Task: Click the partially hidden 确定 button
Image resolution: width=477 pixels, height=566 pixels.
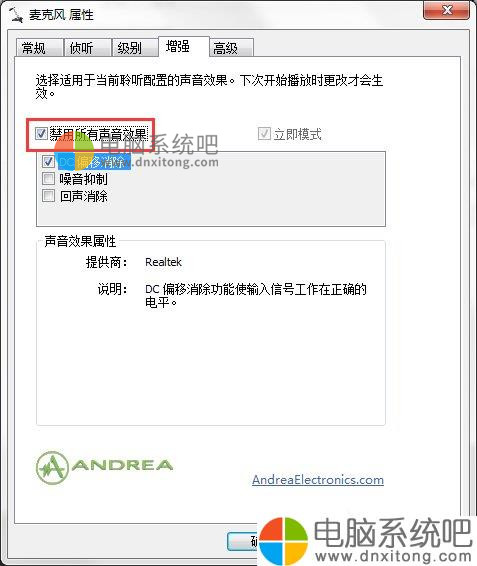Action: pos(243,541)
